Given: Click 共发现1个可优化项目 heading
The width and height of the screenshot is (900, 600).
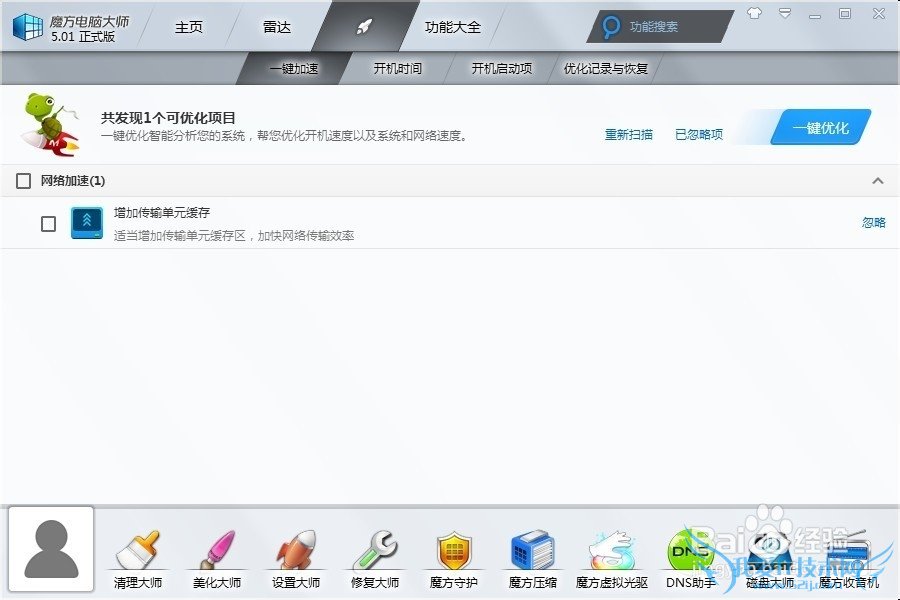Looking at the screenshot, I should [x=168, y=118].
